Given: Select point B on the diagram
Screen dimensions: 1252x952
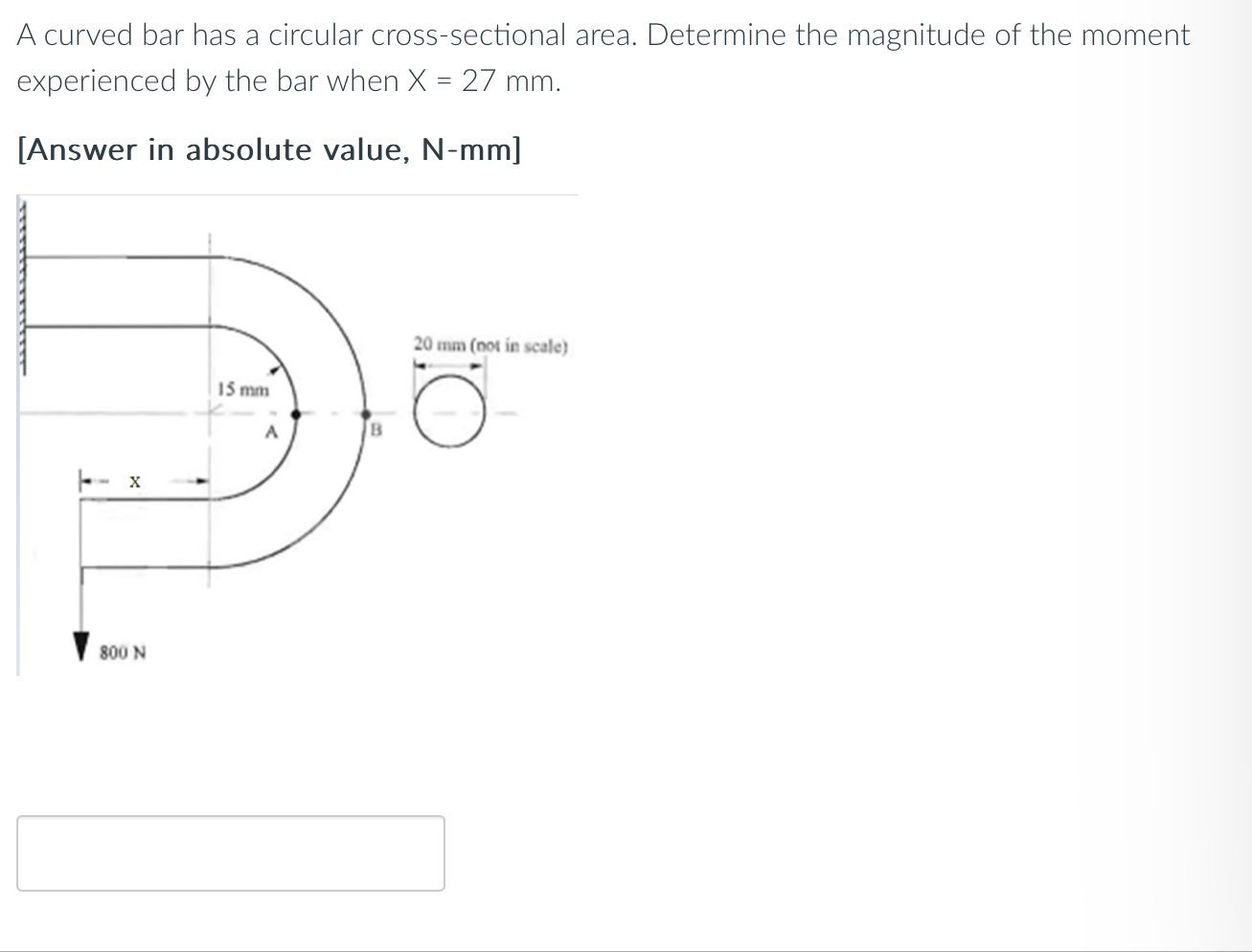Looking at the screenshot, I should coord(365,414).
